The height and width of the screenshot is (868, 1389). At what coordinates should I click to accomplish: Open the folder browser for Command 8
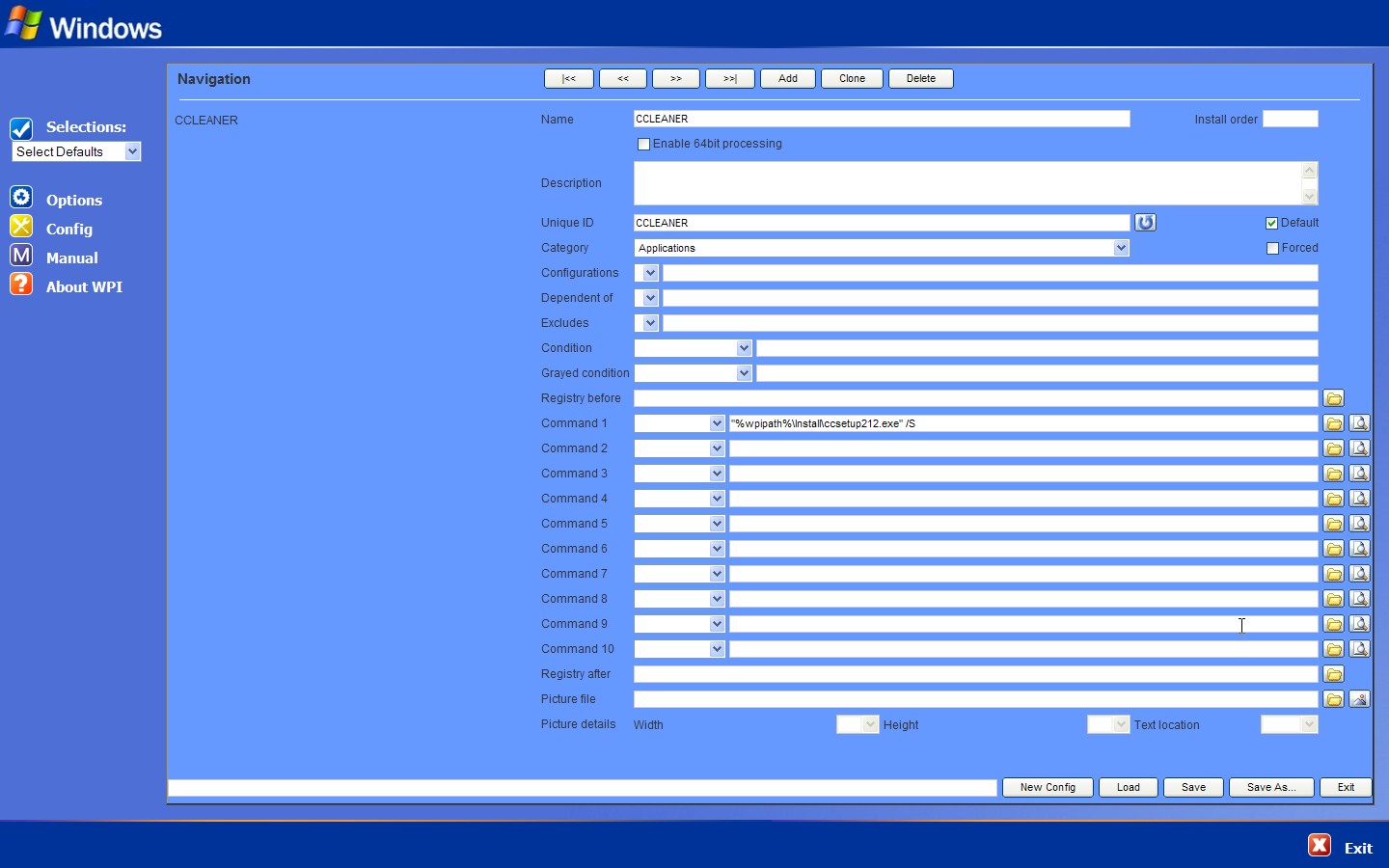[1333, 599]
